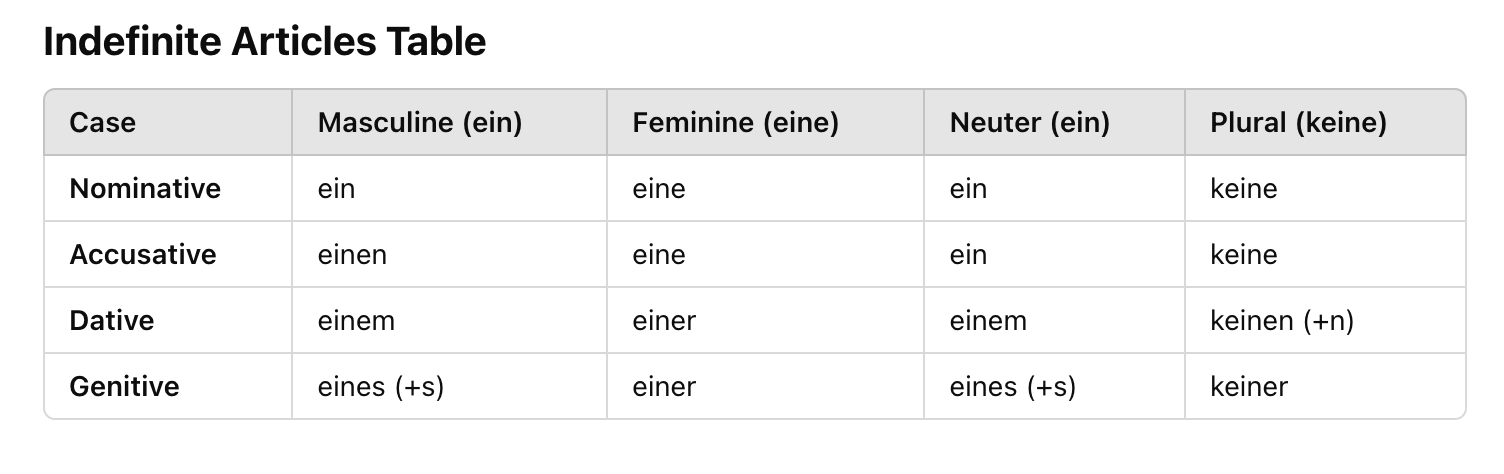Click the masculine accusative cell 'einen'
1504x474 pixels.
pyautogui.click(x=352, y=254)
